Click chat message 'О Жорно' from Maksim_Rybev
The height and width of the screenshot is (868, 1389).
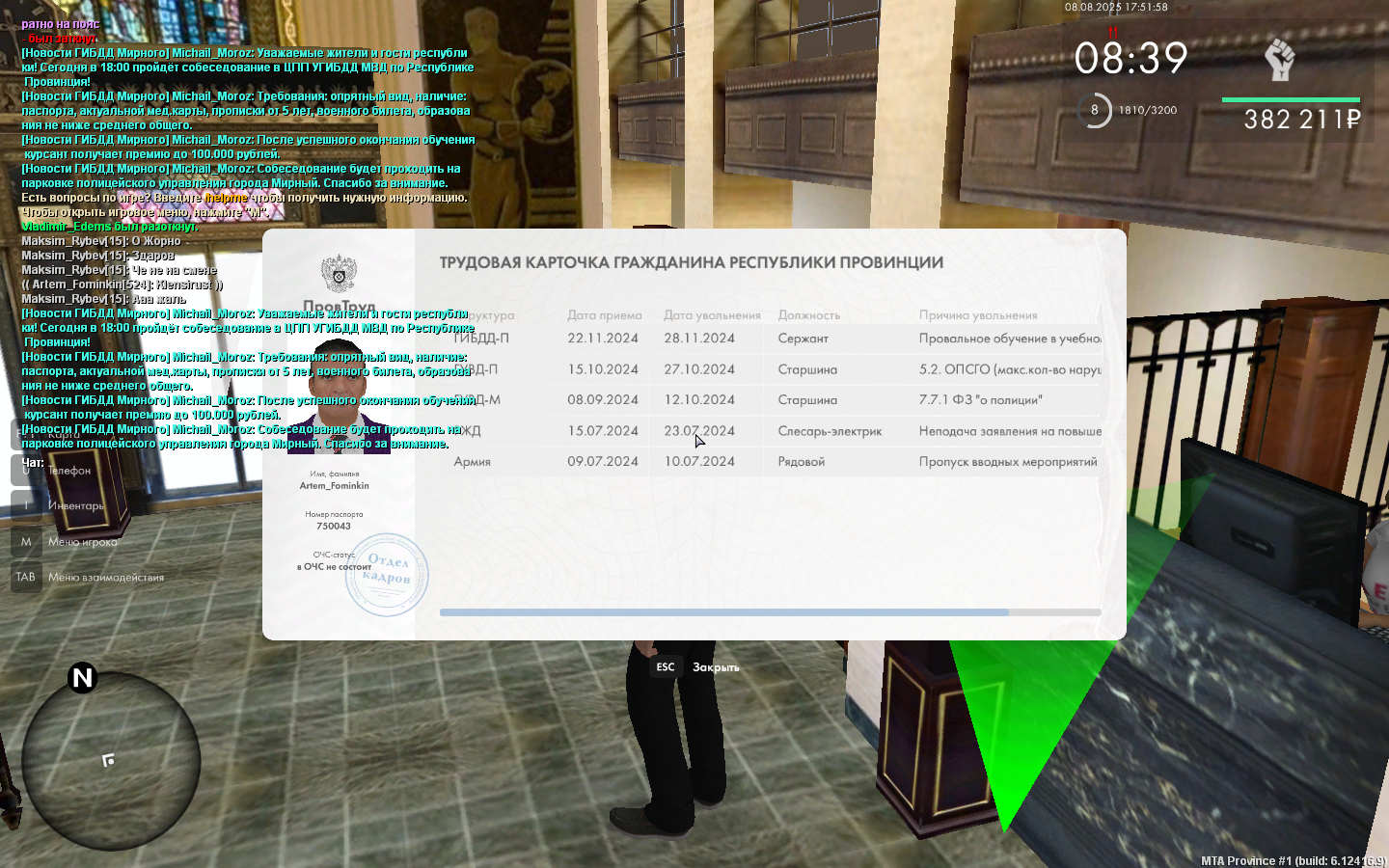(x=101, y=241)
